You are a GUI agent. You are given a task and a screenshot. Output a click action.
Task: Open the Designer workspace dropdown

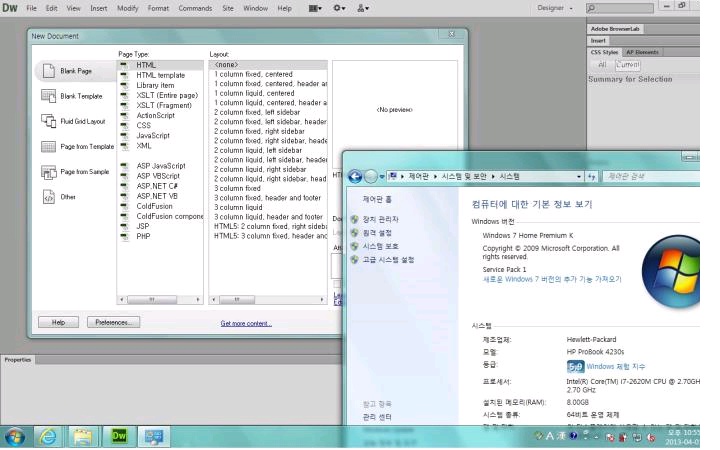555,8
